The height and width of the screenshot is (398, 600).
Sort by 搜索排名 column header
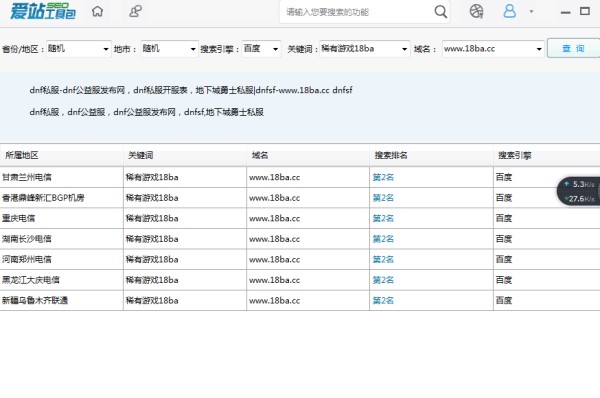(431, 155)
